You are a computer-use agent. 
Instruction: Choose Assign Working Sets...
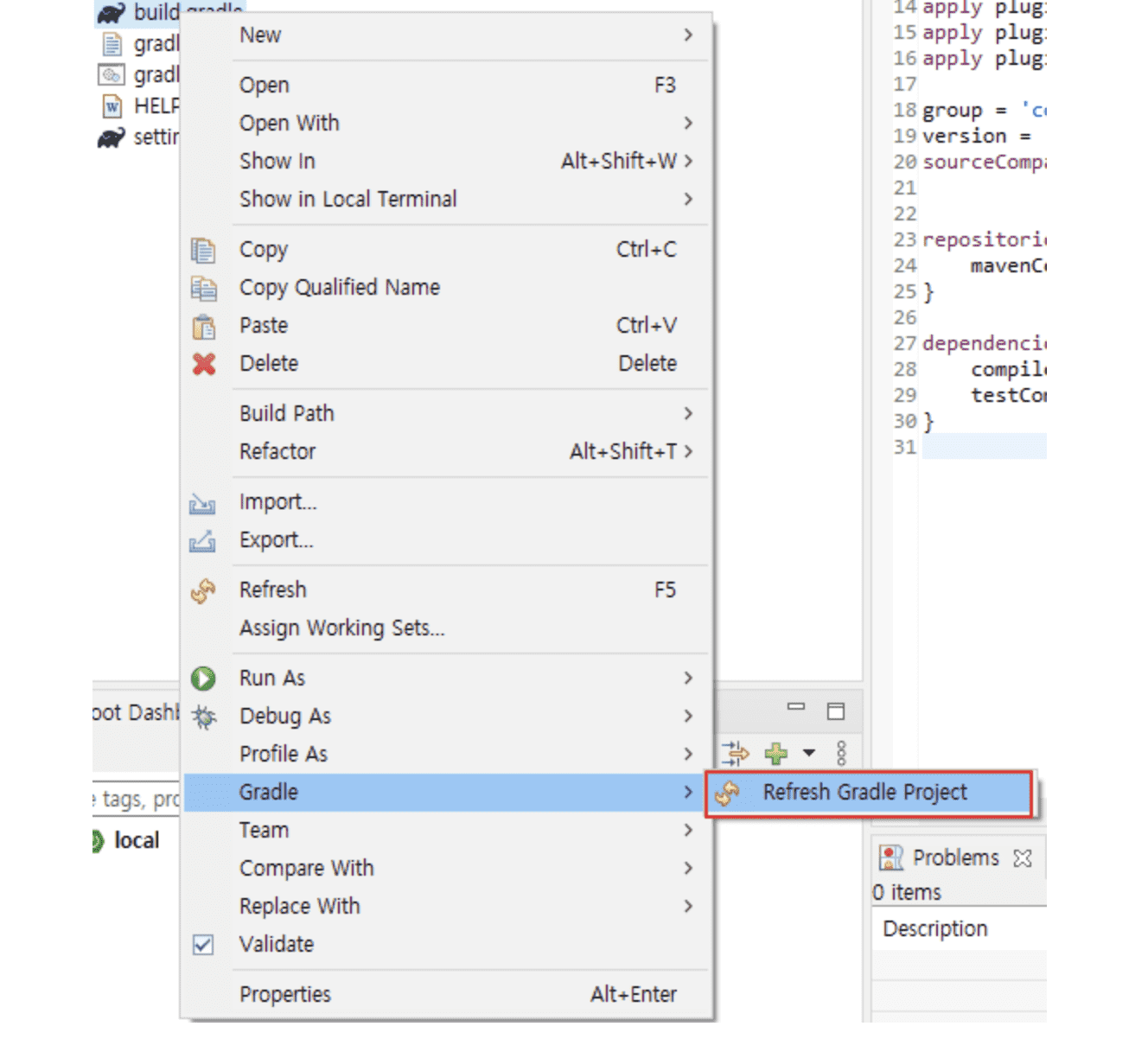[448, 628]
